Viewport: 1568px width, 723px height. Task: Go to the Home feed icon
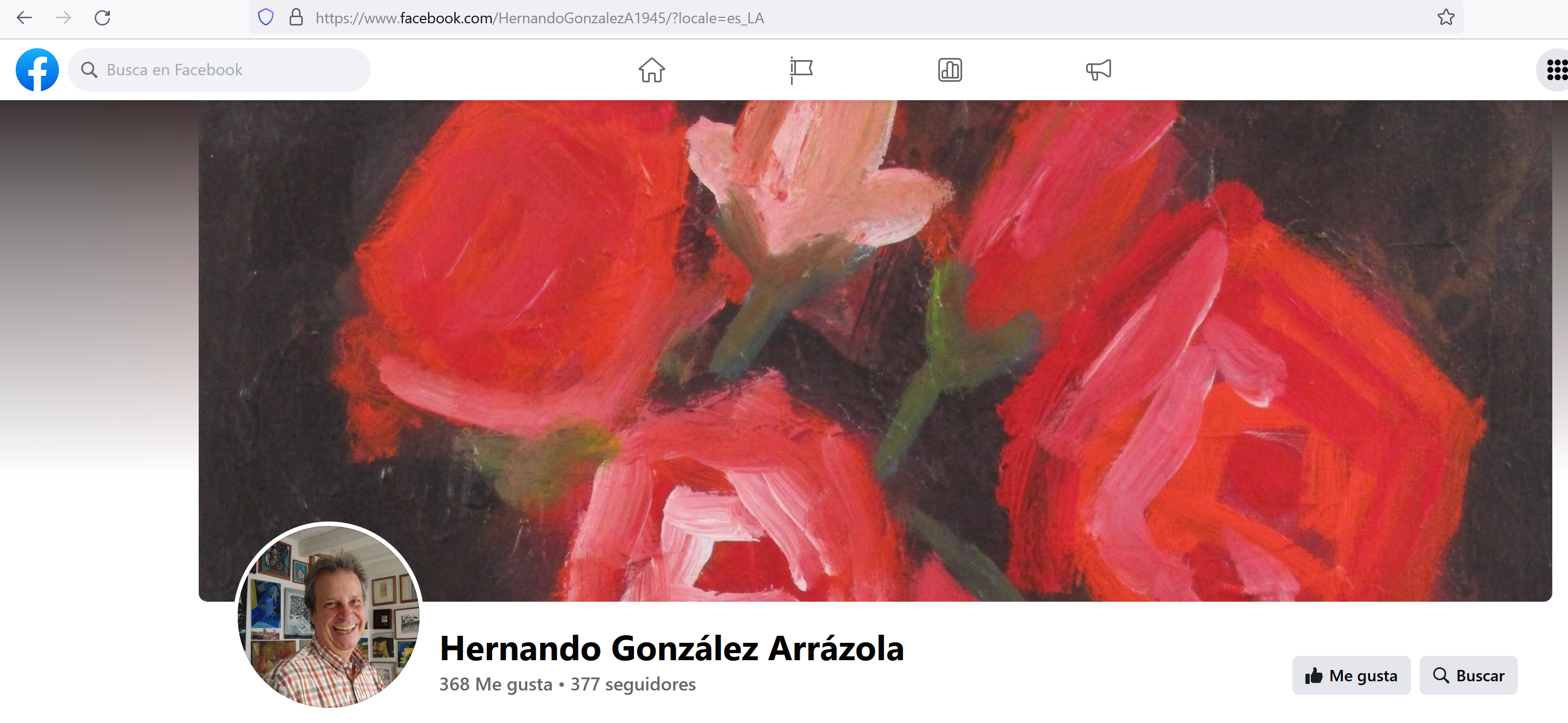click(x=651, y=70)
